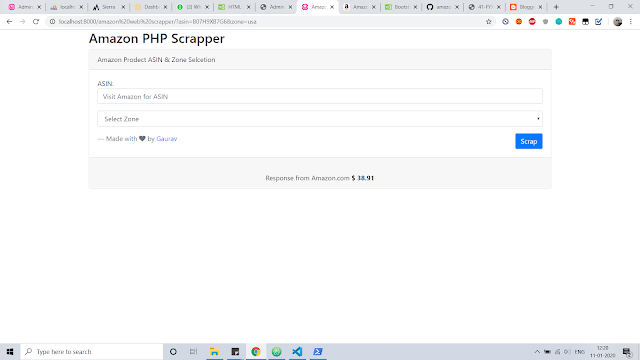Open the red stop-sign adblock extension
The width and height of the screenshot is (640, 360).
[x=532, y=22]
